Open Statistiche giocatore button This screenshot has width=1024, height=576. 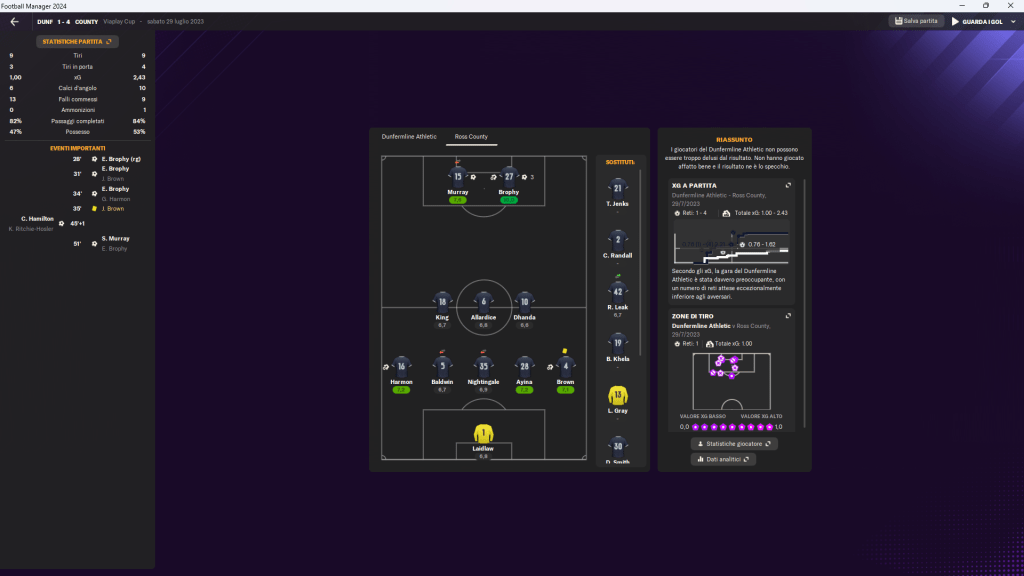[734, 443]
